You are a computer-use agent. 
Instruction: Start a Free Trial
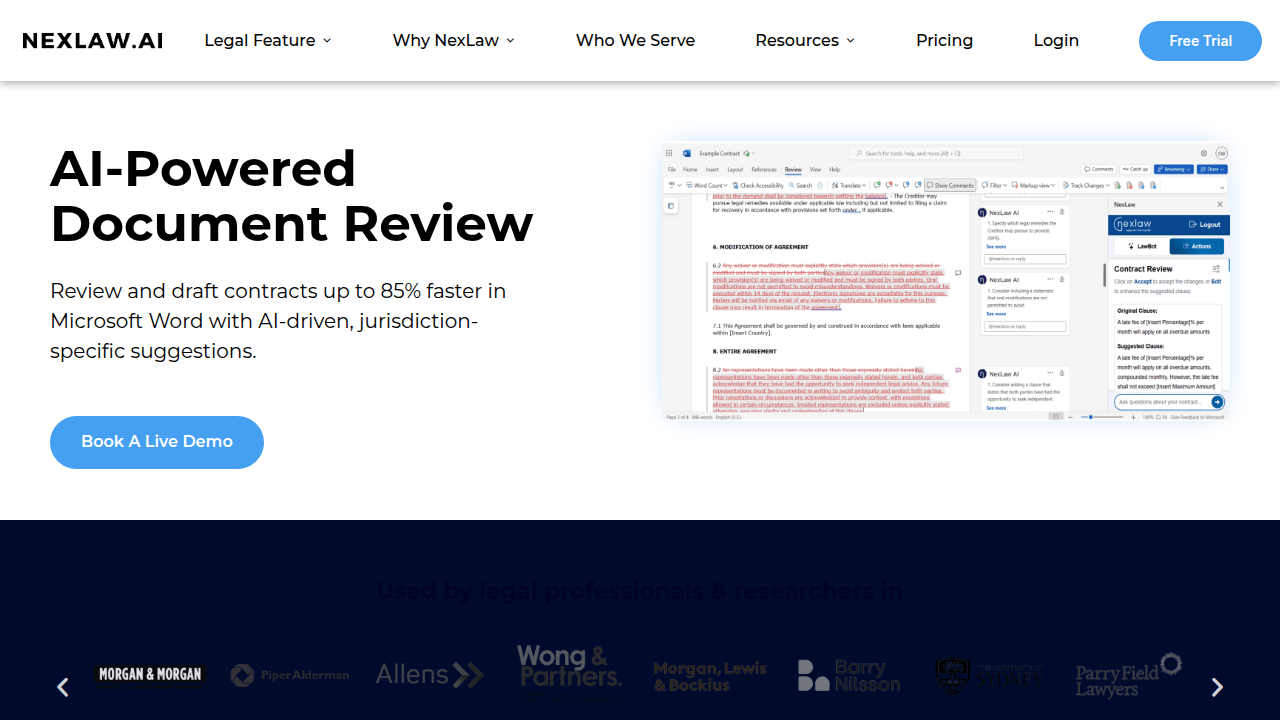[1200, 41]
